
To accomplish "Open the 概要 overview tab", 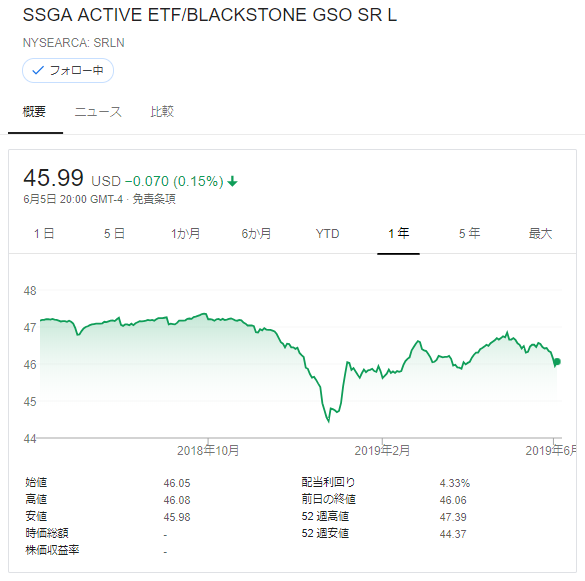I will 34,112.
